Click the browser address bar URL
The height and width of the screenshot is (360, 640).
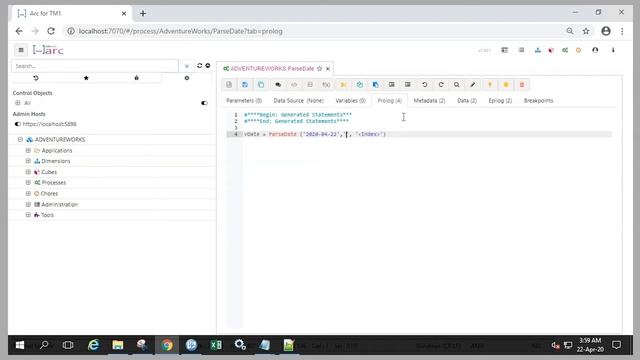180,31
